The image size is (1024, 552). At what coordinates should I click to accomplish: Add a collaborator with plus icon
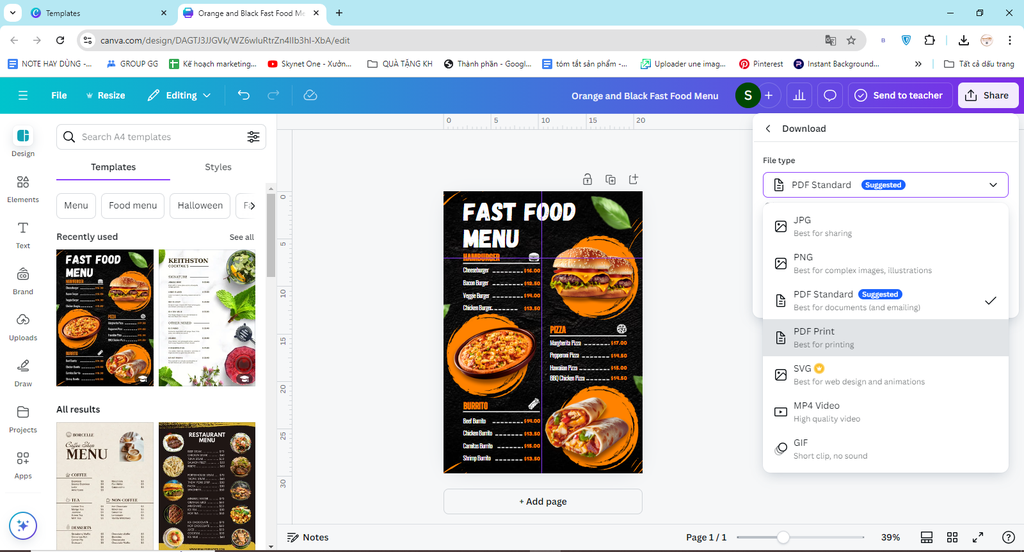click(x=769, y=95)
